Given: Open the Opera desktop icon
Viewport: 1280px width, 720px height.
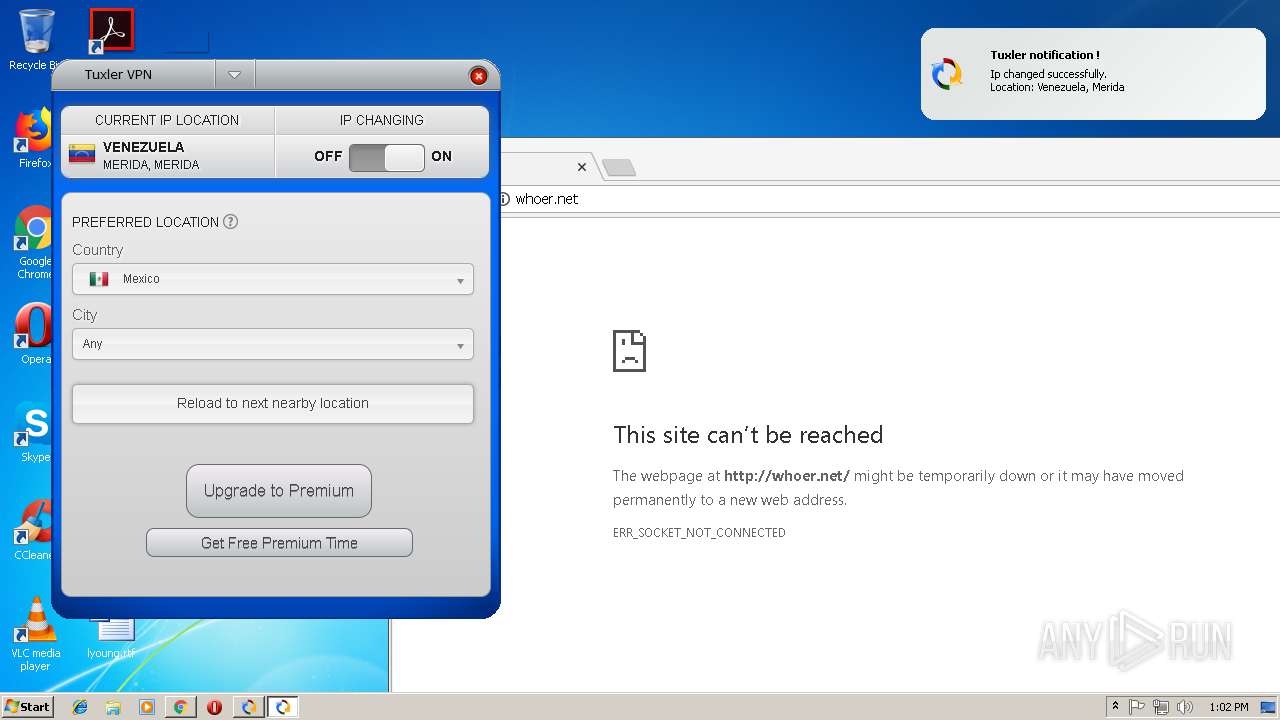Looking at the screenshot, I should point(34,333).
